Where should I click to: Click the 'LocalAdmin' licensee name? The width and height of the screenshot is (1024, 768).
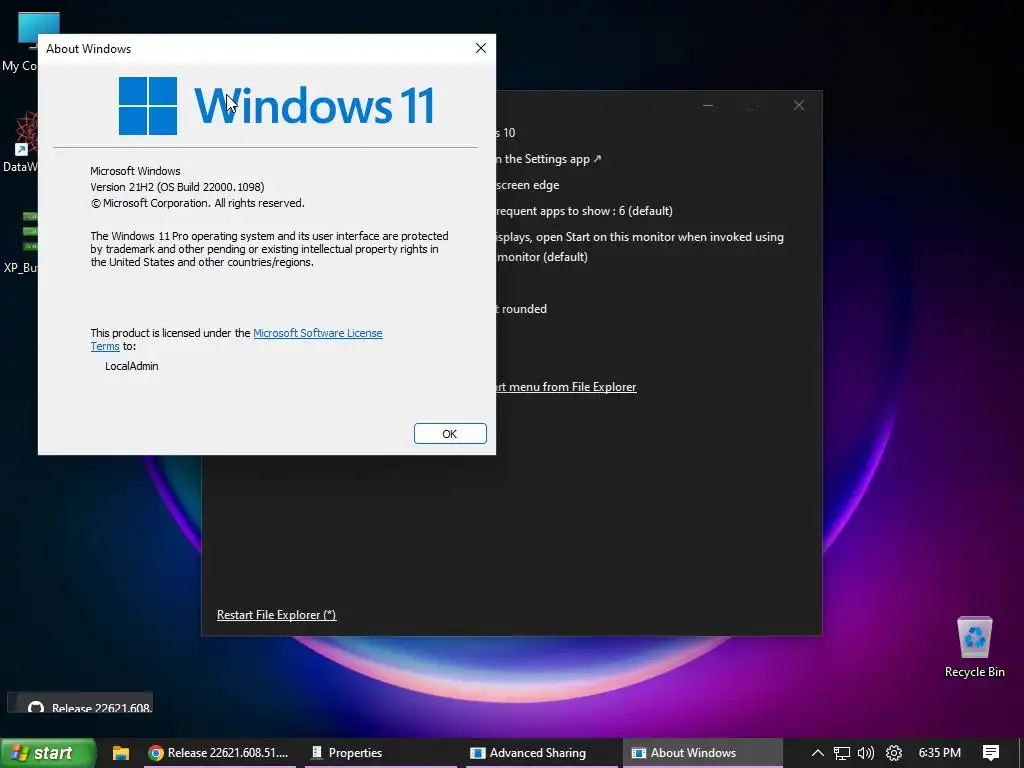coord(131,366)
